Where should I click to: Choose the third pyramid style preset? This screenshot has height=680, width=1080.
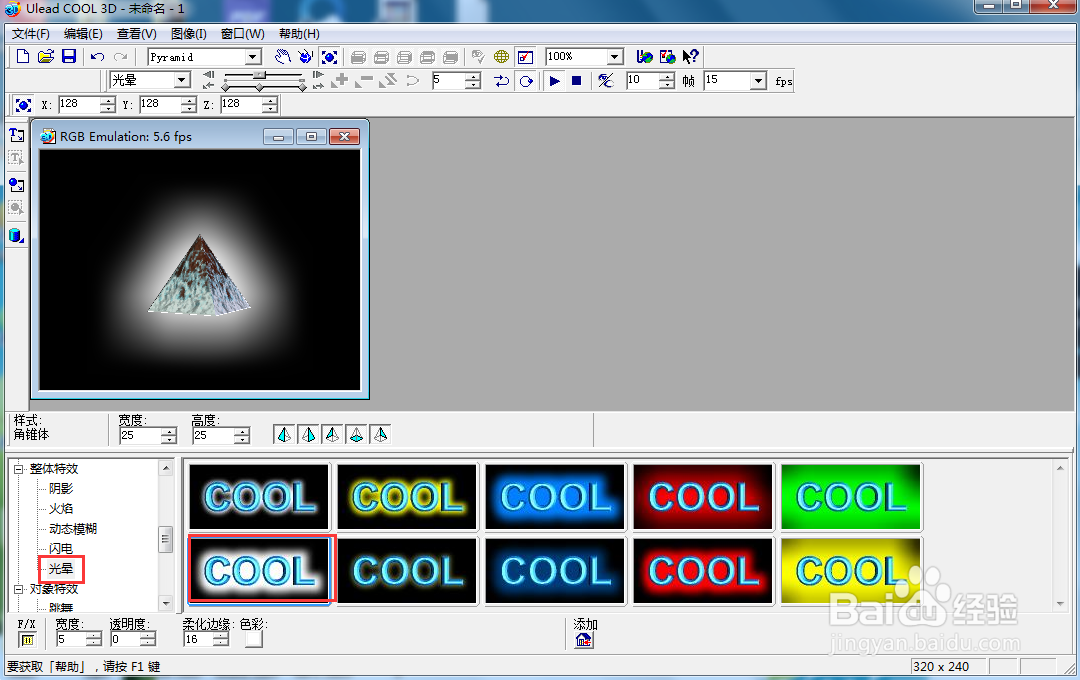(332, 435)
